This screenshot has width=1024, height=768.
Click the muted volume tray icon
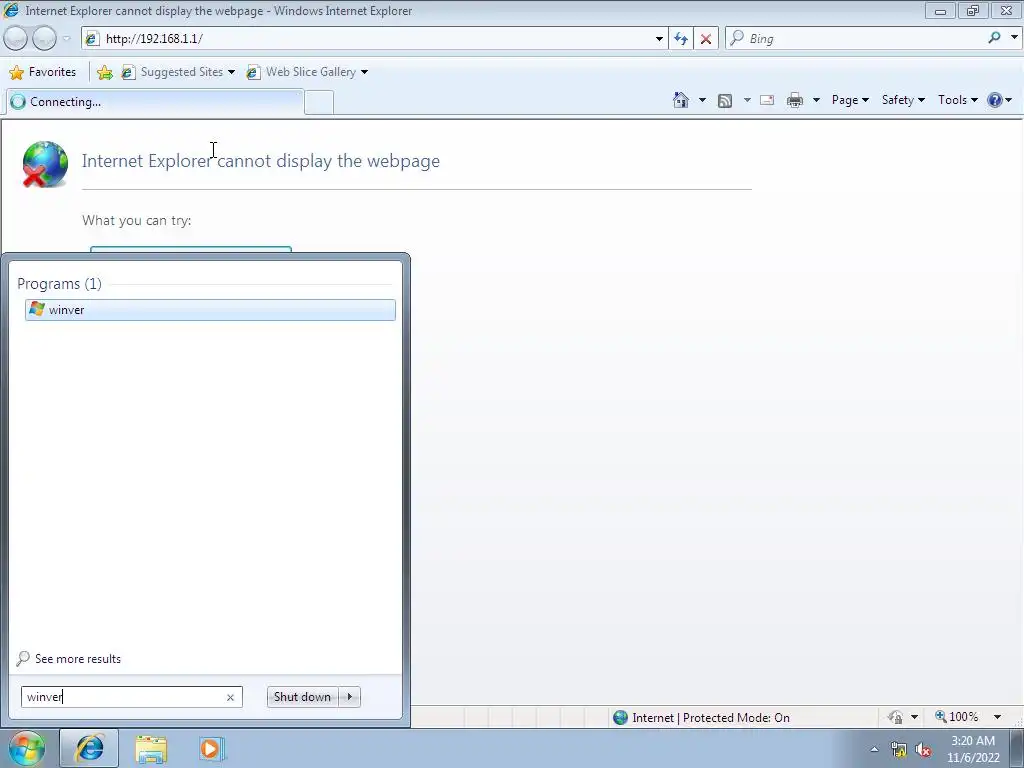tap(923, 750)
